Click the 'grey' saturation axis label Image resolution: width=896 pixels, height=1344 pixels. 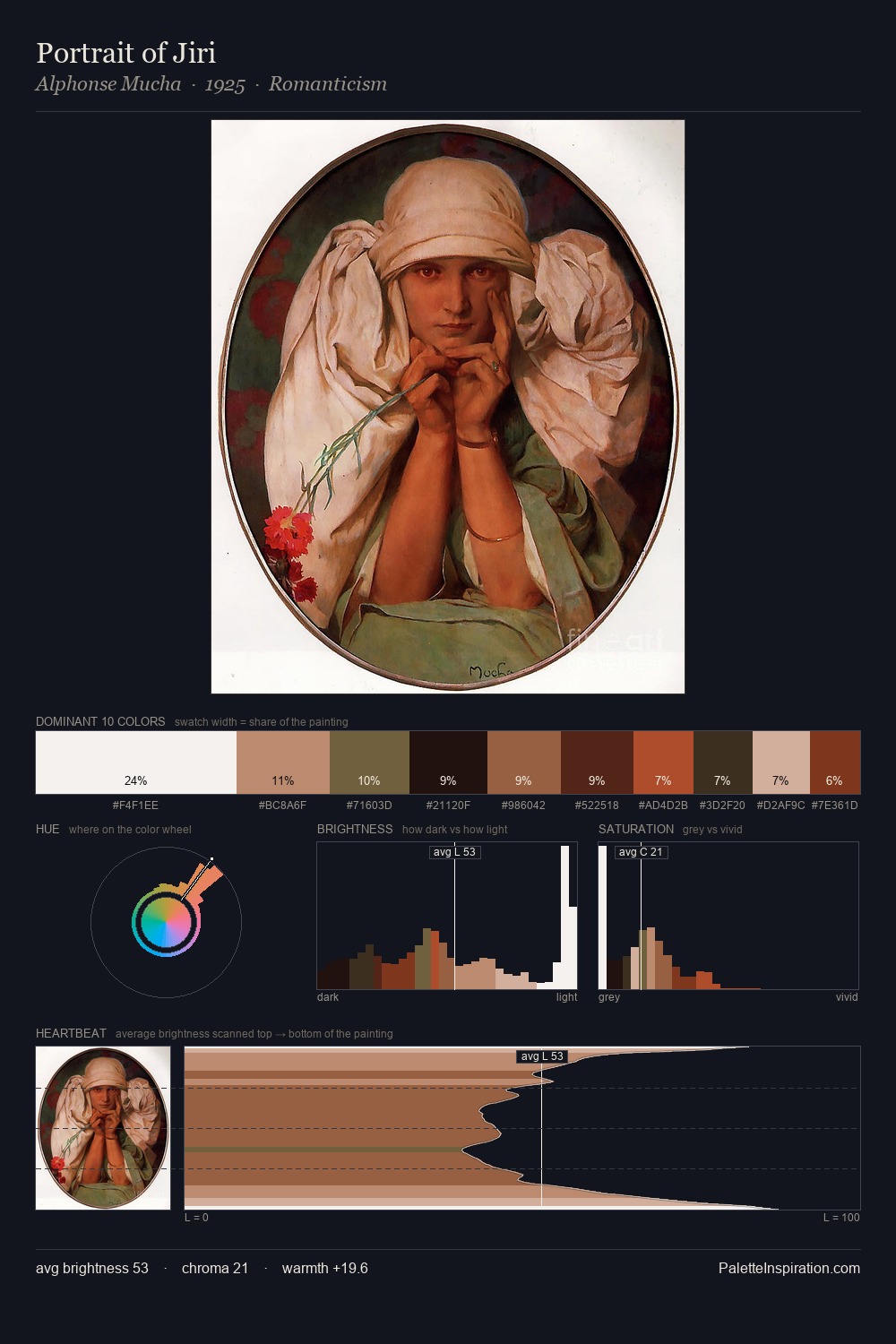[x=609, y=997]
